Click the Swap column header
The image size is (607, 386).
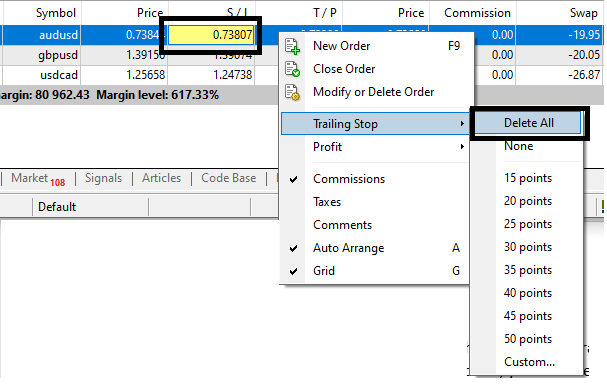[584, 13]
